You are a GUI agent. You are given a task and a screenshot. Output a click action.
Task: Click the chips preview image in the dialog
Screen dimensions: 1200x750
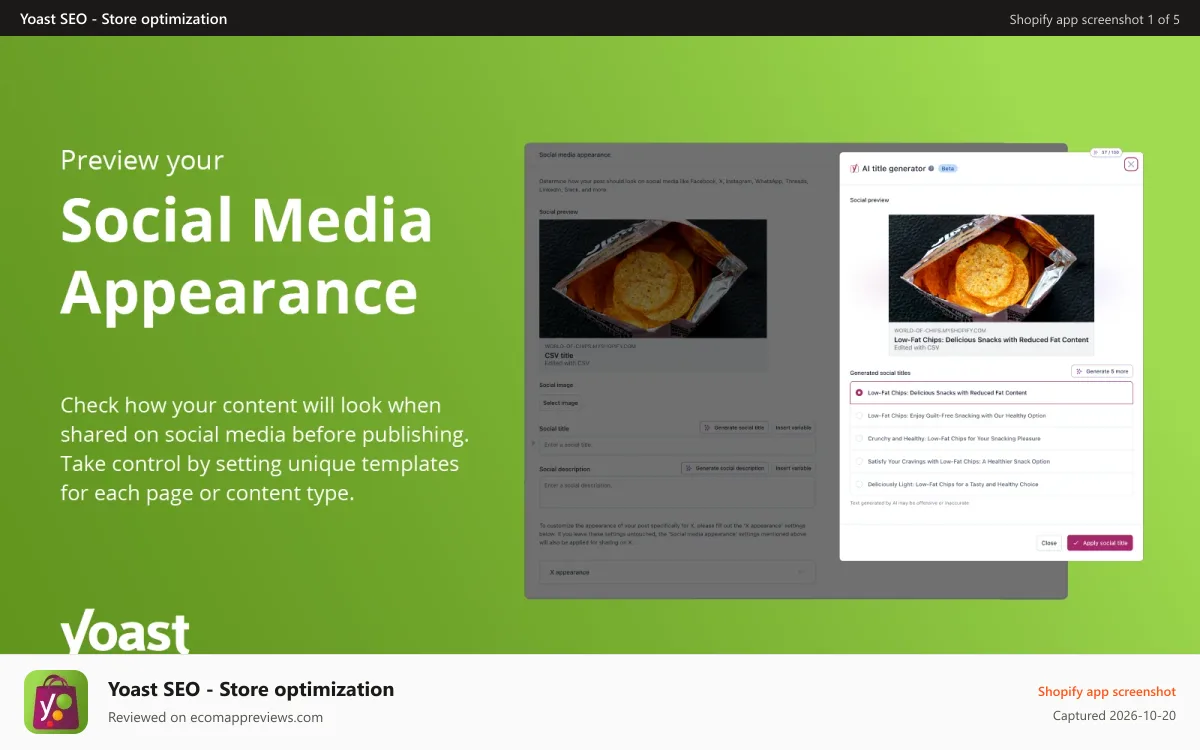point(991,269)
